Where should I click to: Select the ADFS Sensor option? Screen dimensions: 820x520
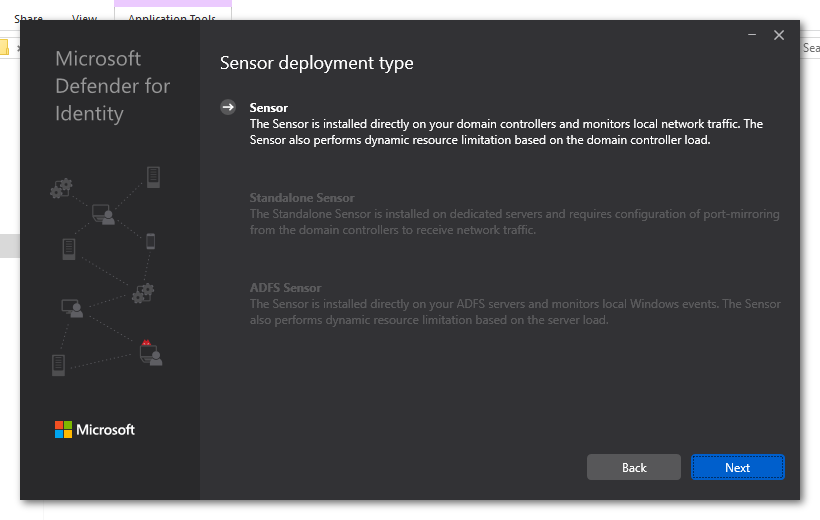pos(285,288)
